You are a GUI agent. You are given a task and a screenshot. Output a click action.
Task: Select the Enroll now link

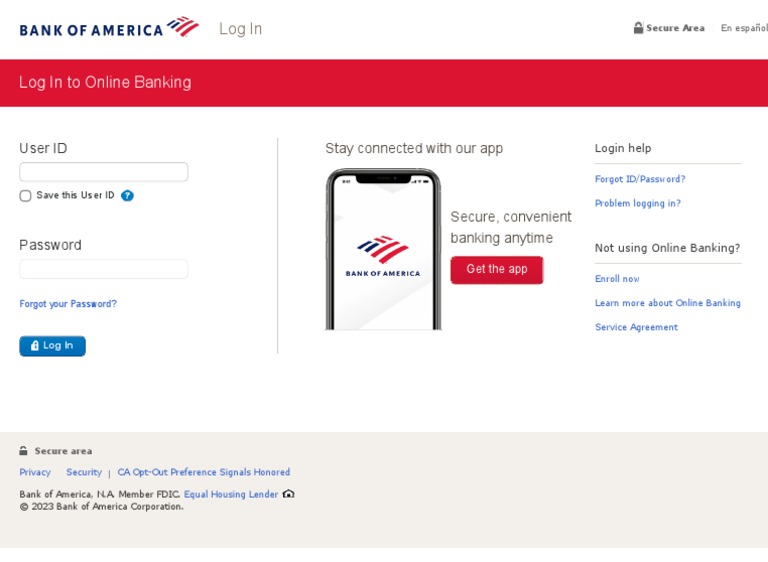point(617,279)
